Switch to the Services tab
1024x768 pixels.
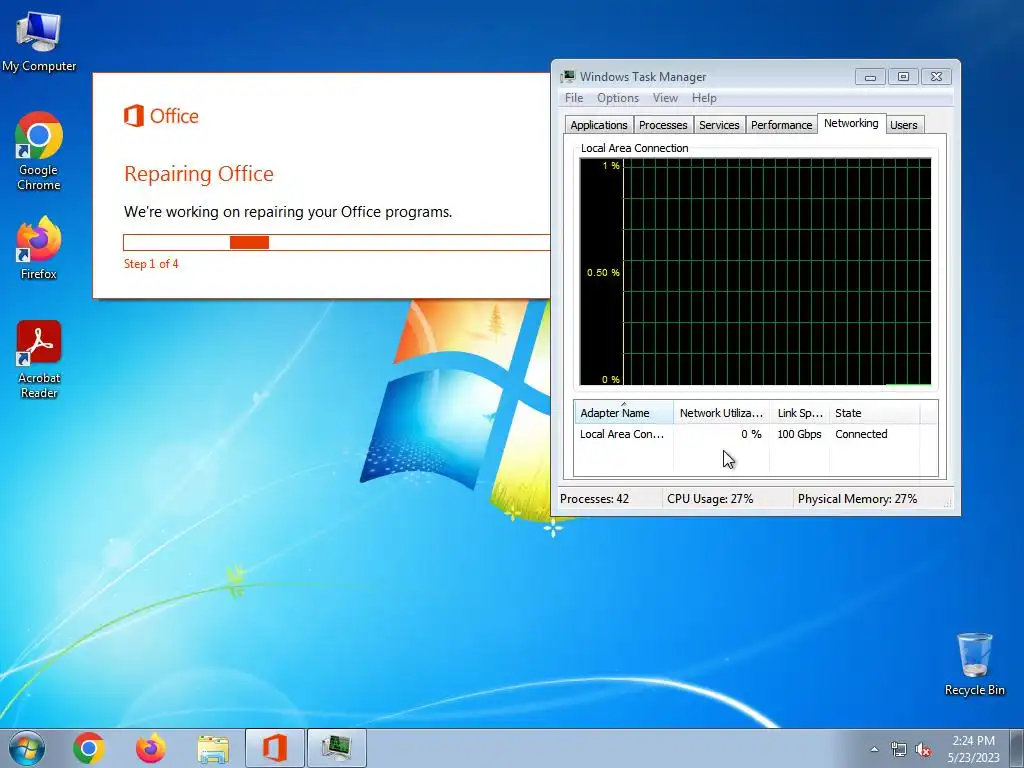pyautogui.click(x=719, y=125)
